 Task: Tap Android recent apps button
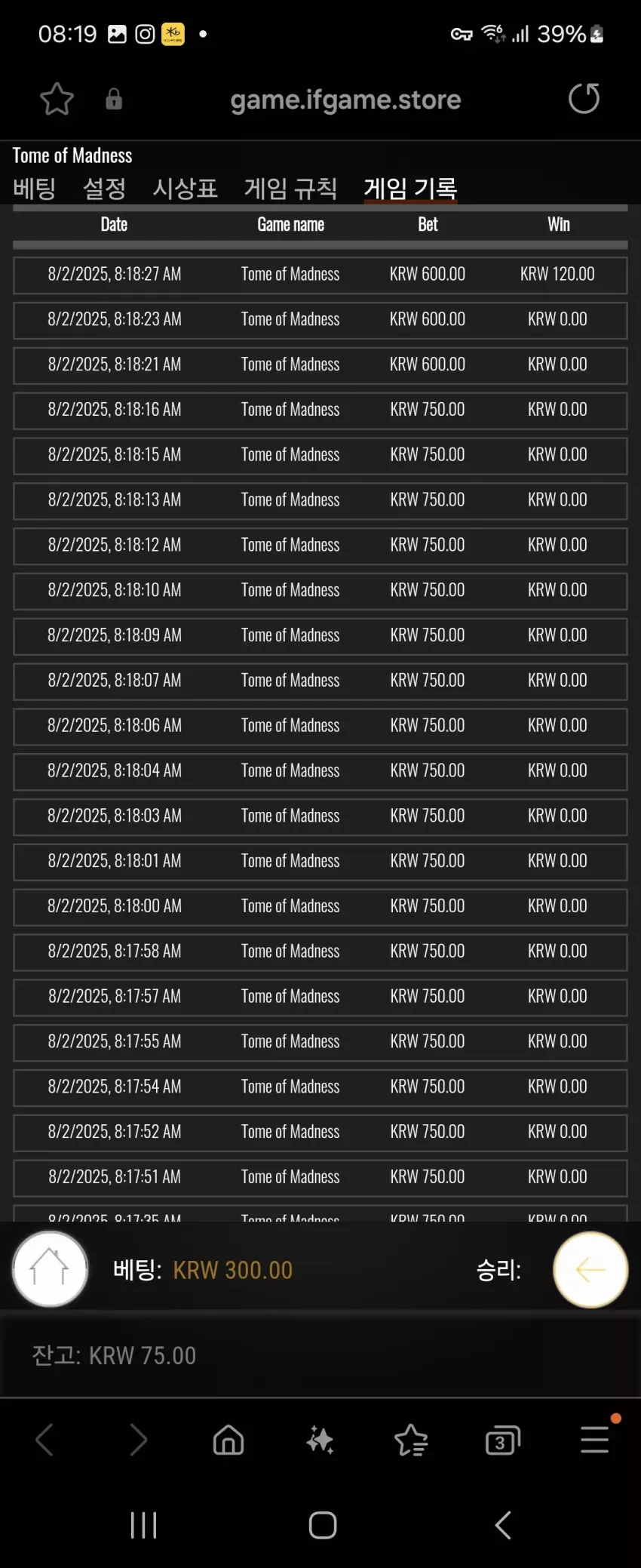143,1525
